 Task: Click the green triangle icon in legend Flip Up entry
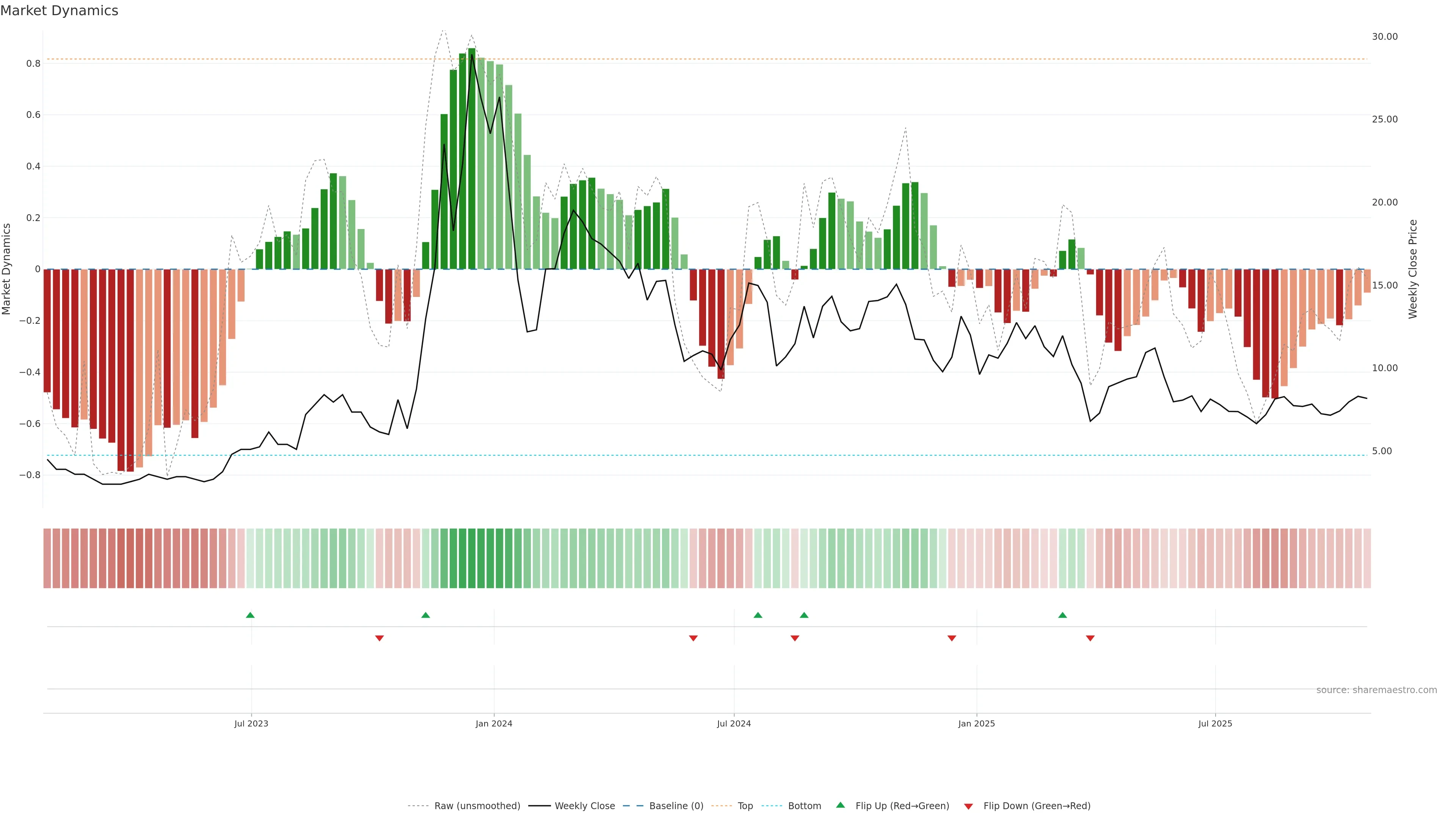[x=841, y=805]
